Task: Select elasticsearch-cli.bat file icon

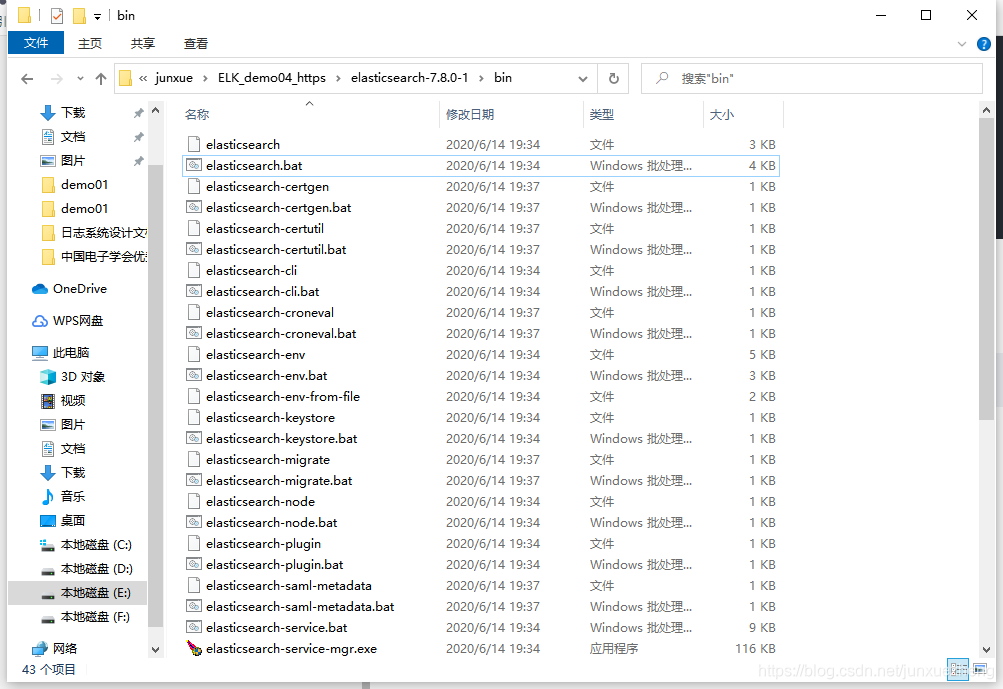Action: tap(194, 291)
